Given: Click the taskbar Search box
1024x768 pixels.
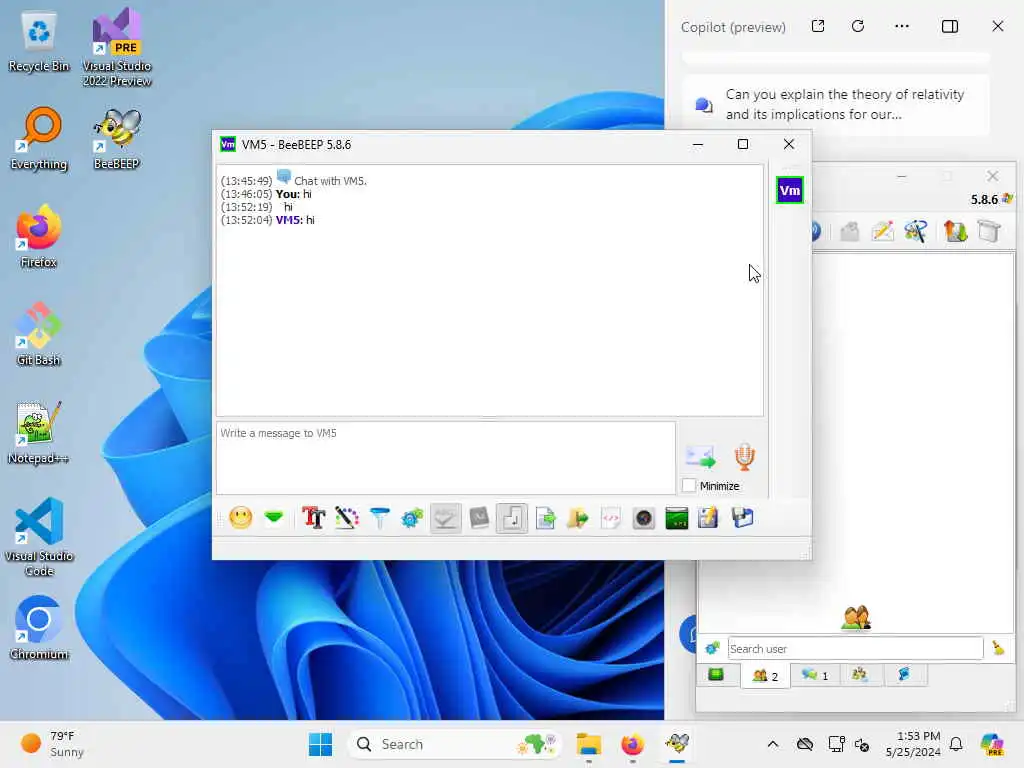Looking at the screenshot, I should (x=455, y=744).
